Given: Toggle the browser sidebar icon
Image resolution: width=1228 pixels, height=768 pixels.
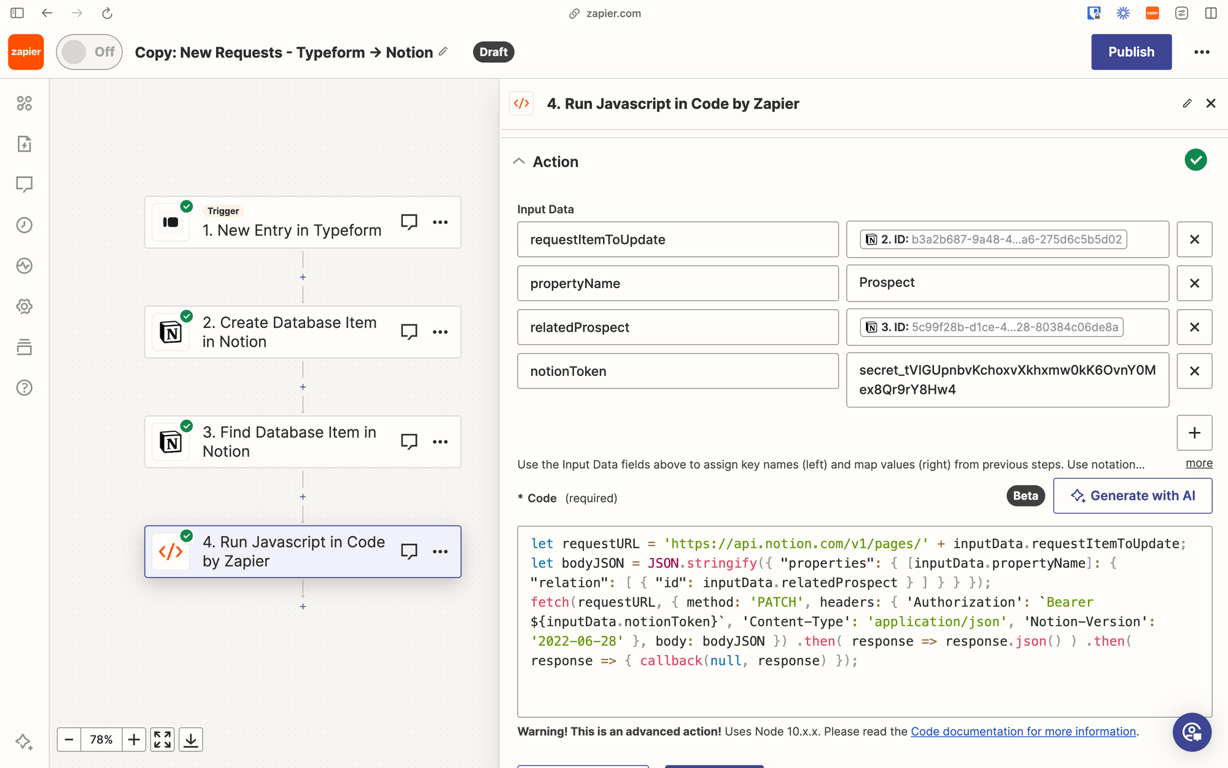Looking at the screenshot, I should 17,14.
